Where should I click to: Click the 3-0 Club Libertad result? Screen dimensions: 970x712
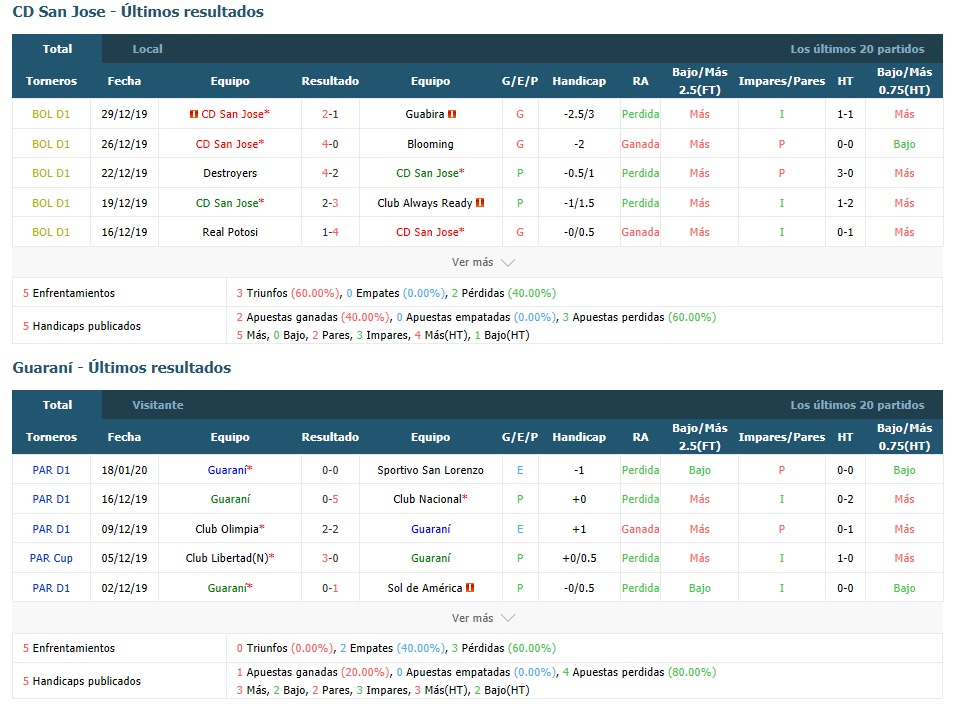[x=330, y=558]
